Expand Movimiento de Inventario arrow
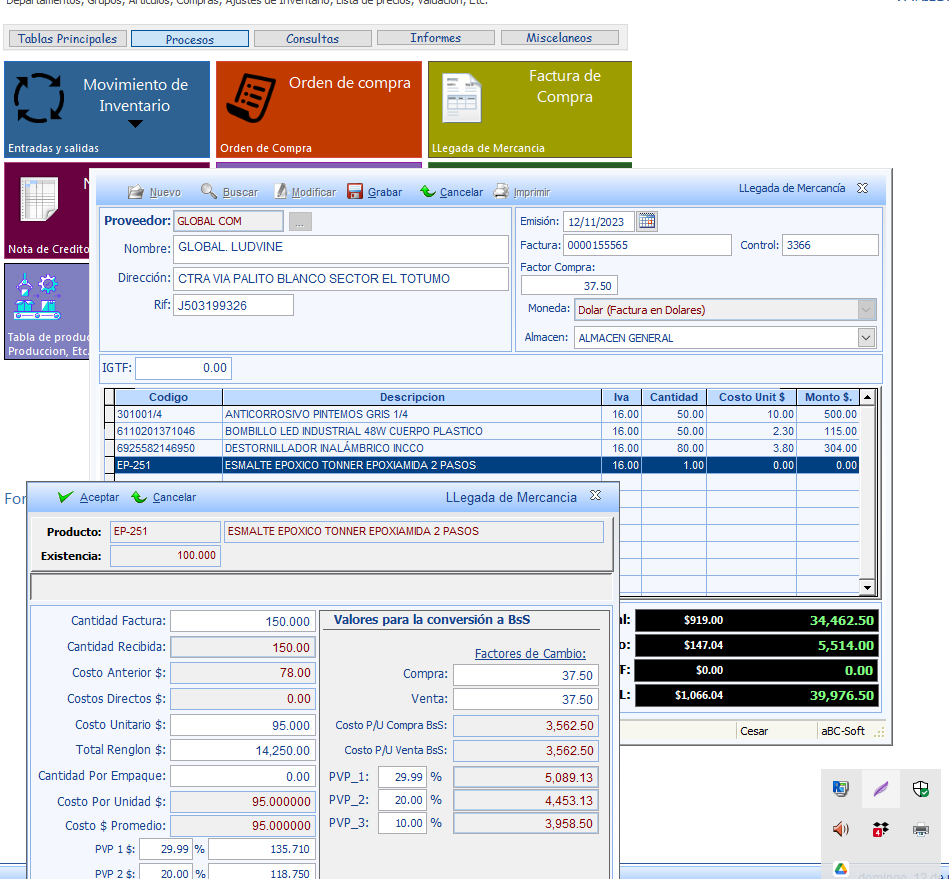949x879 pixels. tap(135, 124)
